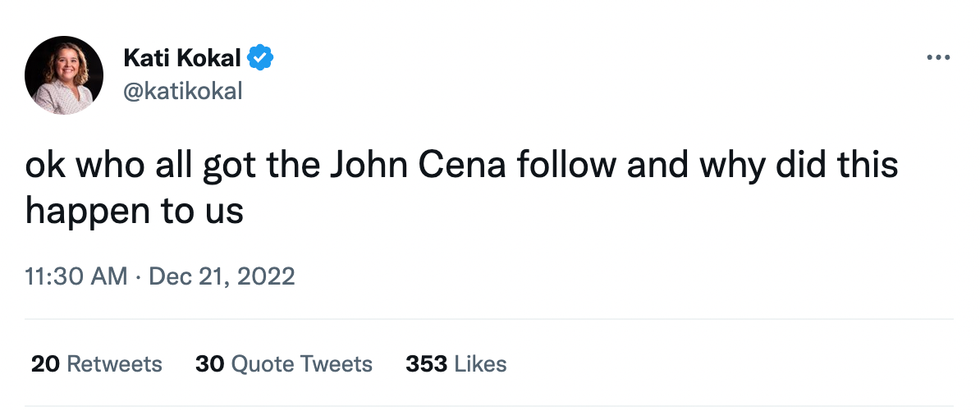Click Kati Kokal's profile picture
Screen dimensions: 980x410
pos(64,76)
